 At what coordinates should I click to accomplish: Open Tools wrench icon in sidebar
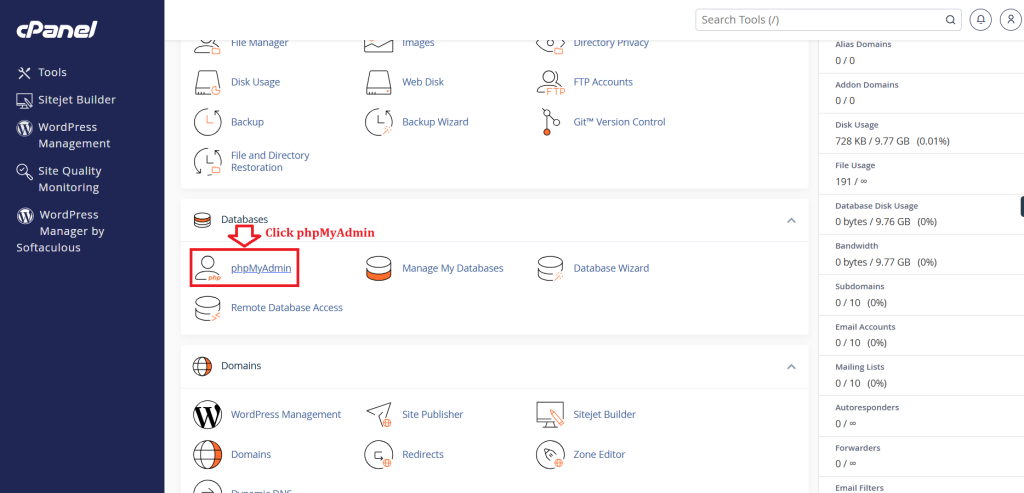[x=24, y=72]
